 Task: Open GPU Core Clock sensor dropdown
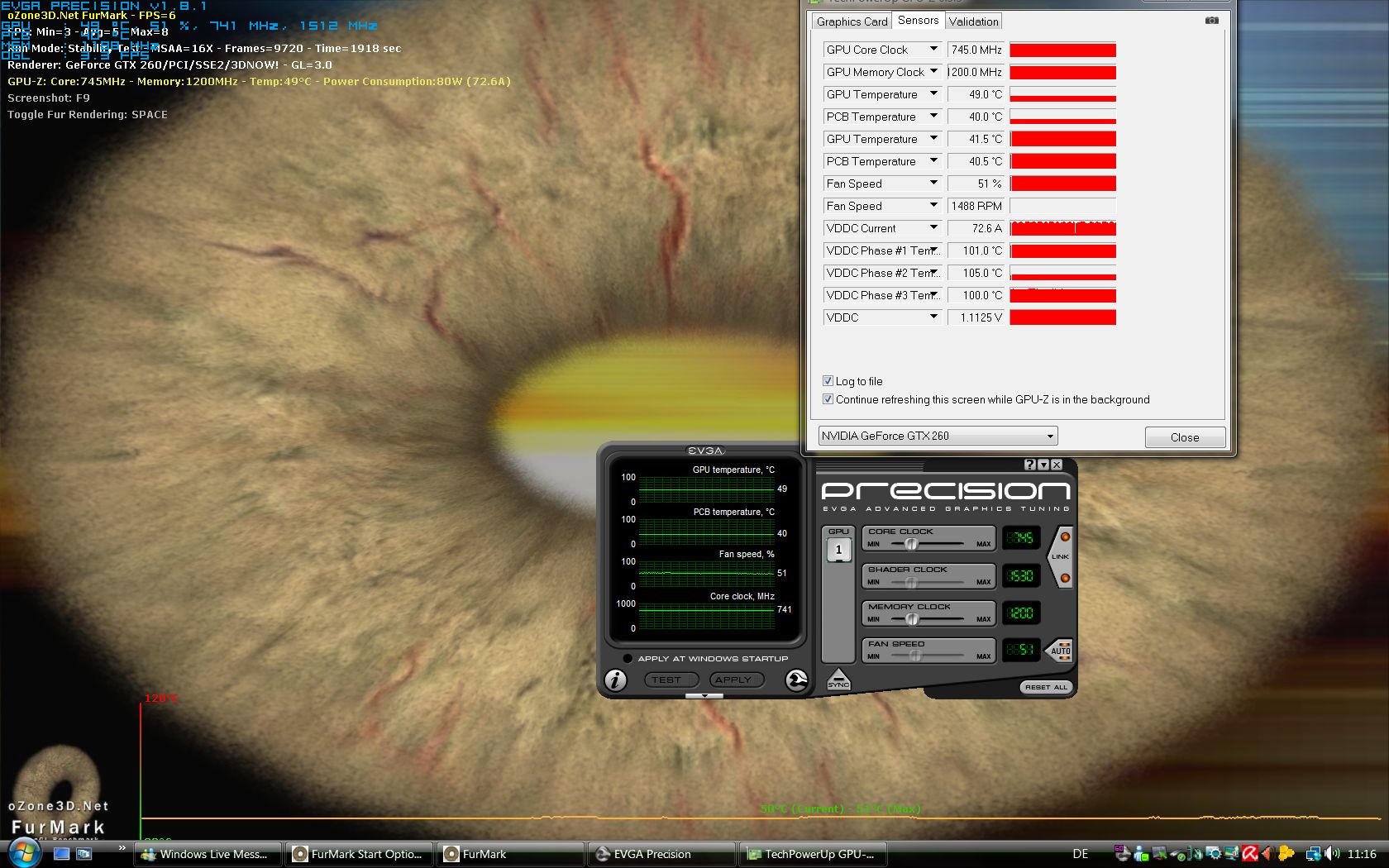933,49
